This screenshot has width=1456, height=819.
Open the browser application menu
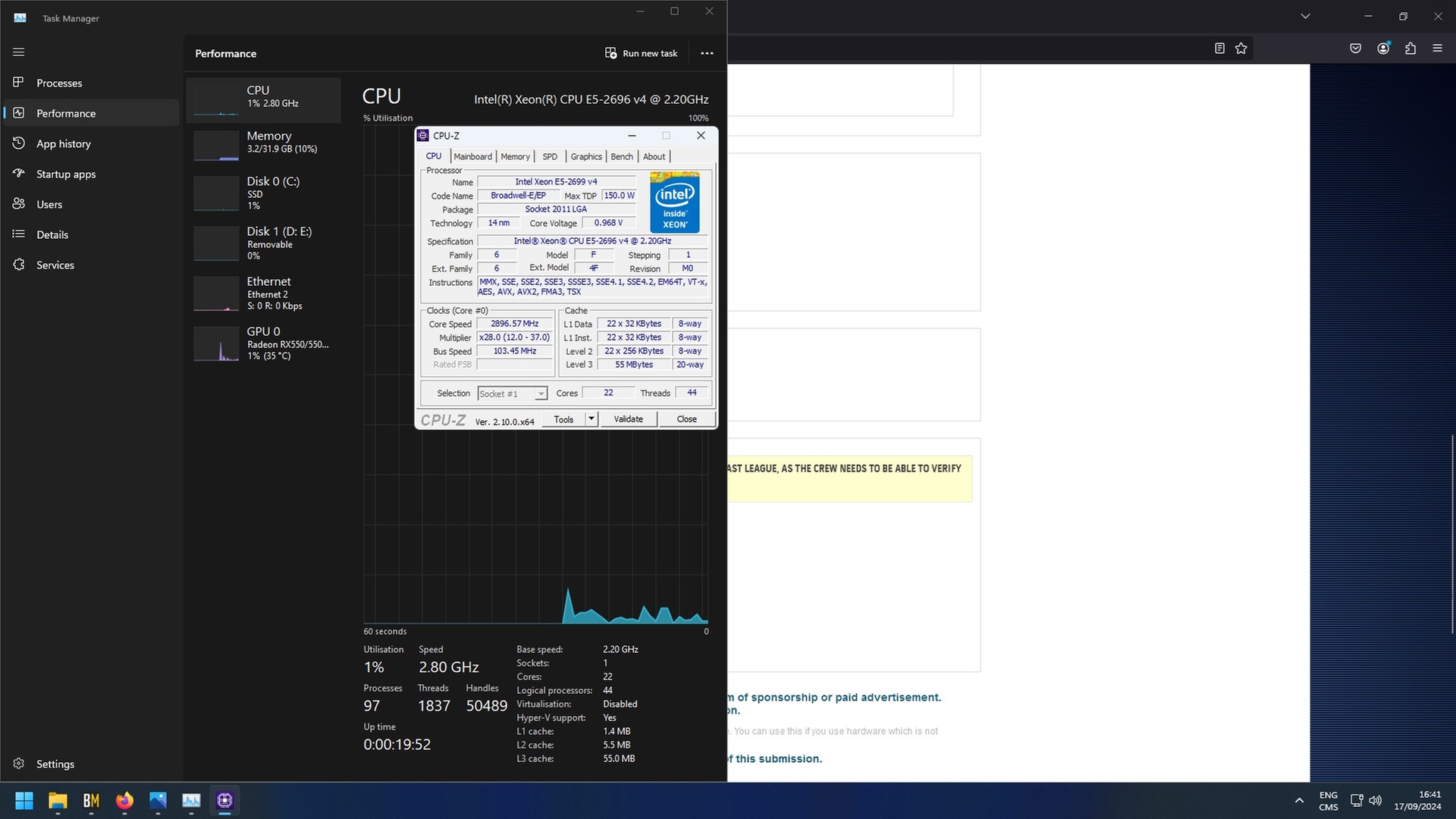[1437, 49]
